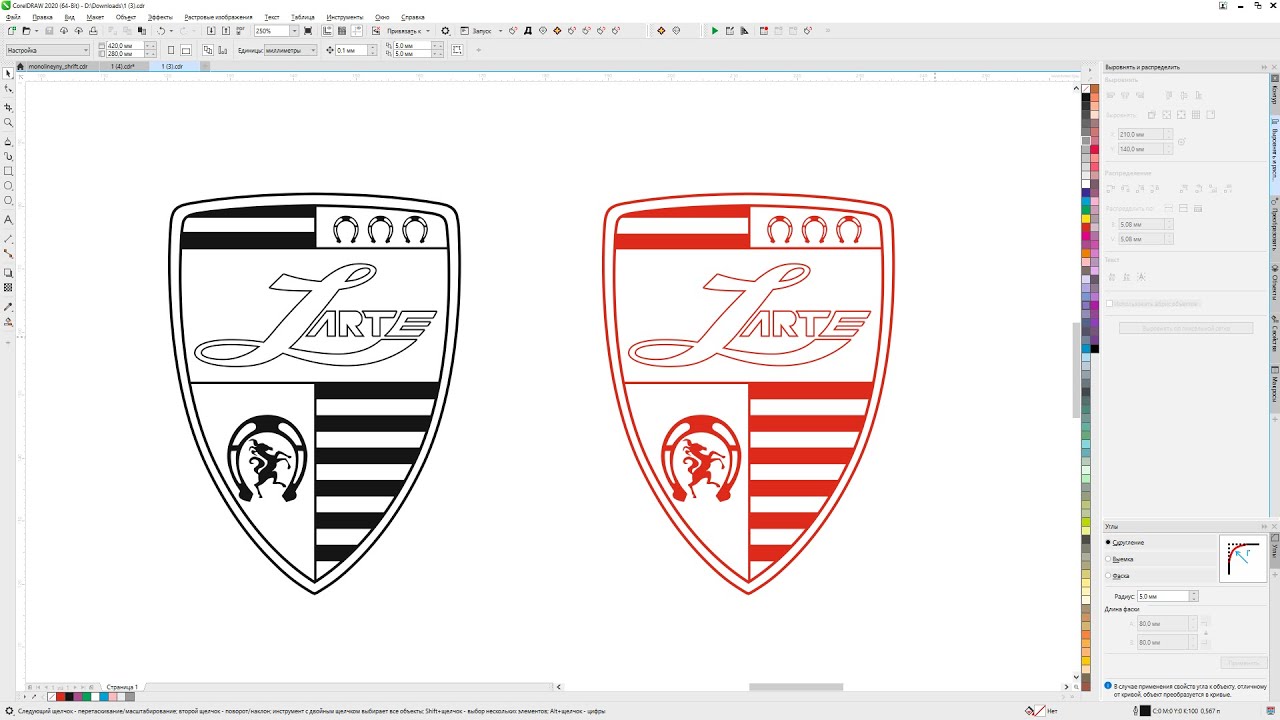Viewport: 1280px width, 720px height.
Task: Switch to the 1 (4).cdr document tab
Action: point(123,66)
